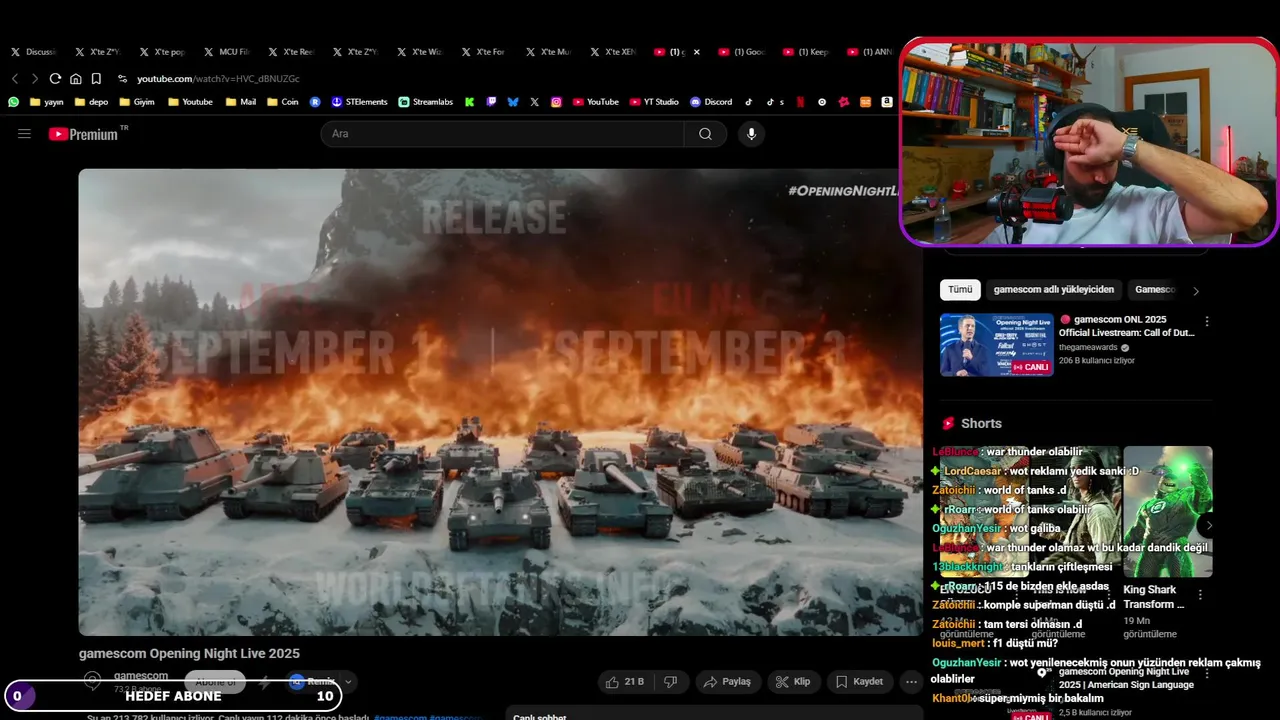Open gamescom ONL 2025 livestream thumbnail
The height and width of the screenshot is (720, 1280).
(x=996, y=345)
